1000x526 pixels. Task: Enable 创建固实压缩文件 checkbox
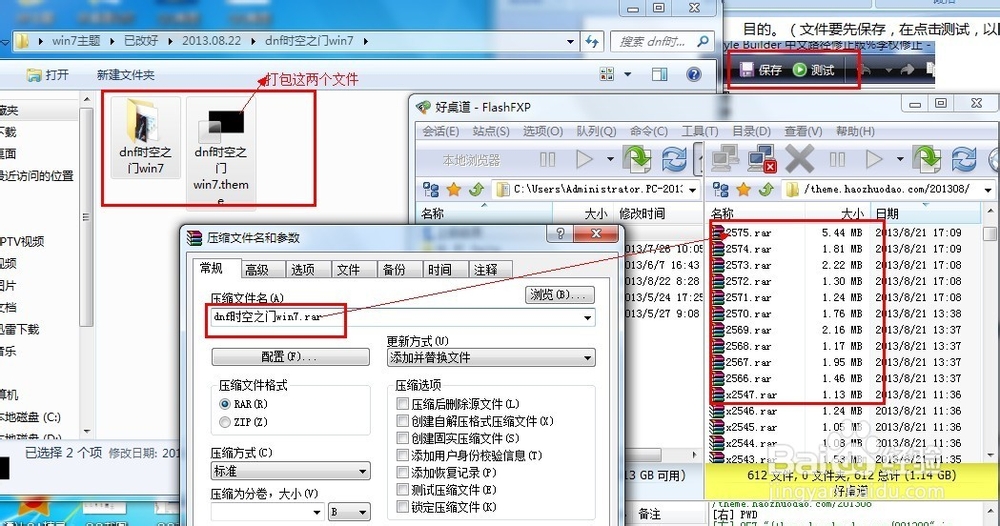point(402,438)
